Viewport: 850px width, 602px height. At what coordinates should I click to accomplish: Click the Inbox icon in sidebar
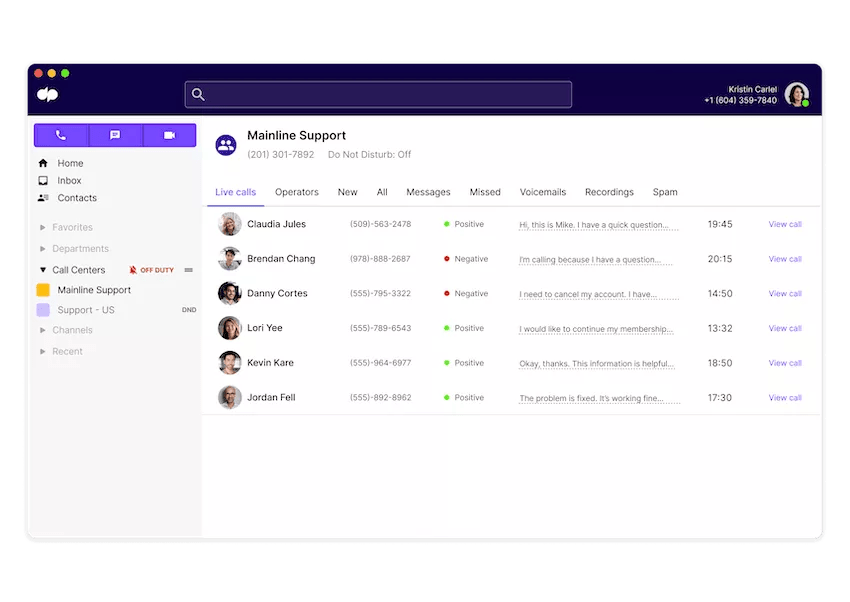pos(43,180)
